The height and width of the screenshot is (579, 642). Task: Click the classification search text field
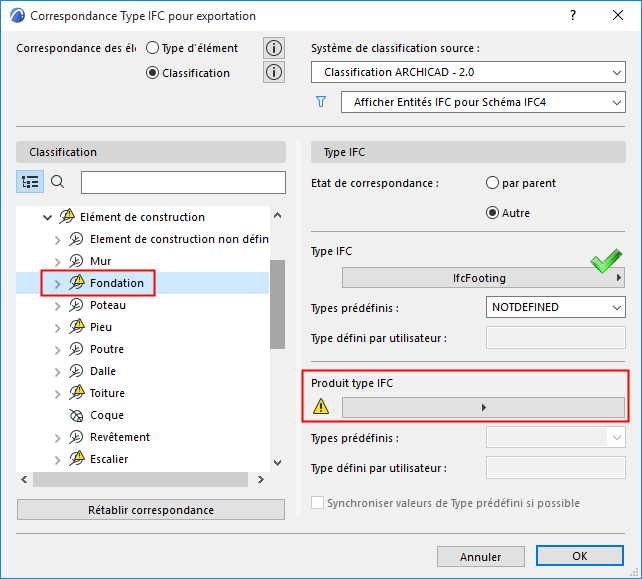click(183, 182)
